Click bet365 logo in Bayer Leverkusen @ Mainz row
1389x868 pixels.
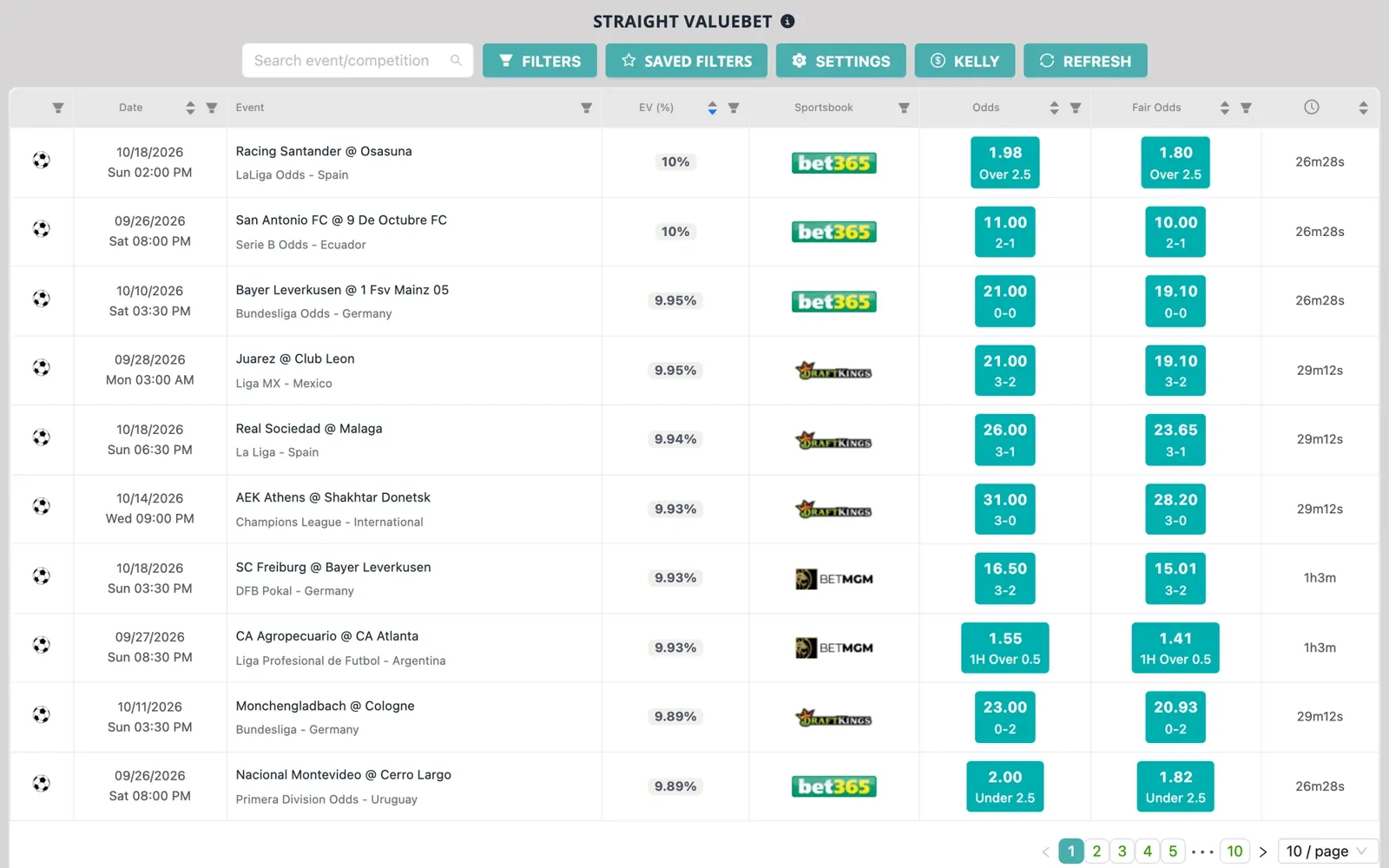833,301
